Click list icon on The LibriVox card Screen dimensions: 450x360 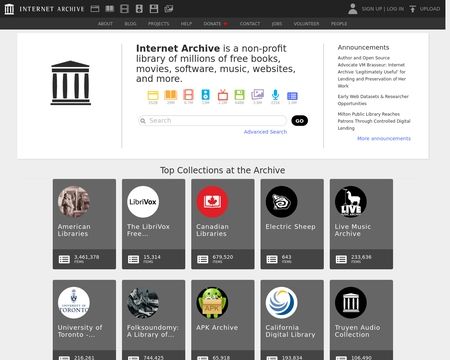pos(133,259)
